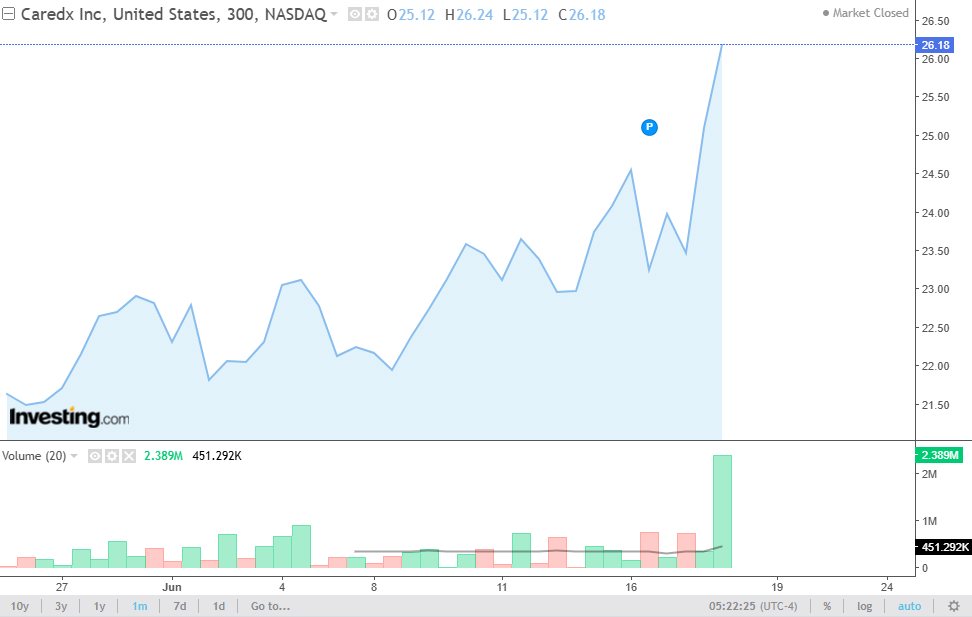Select the 10y time range
Screen dimensions: 972x617
[x=20, y=606]
